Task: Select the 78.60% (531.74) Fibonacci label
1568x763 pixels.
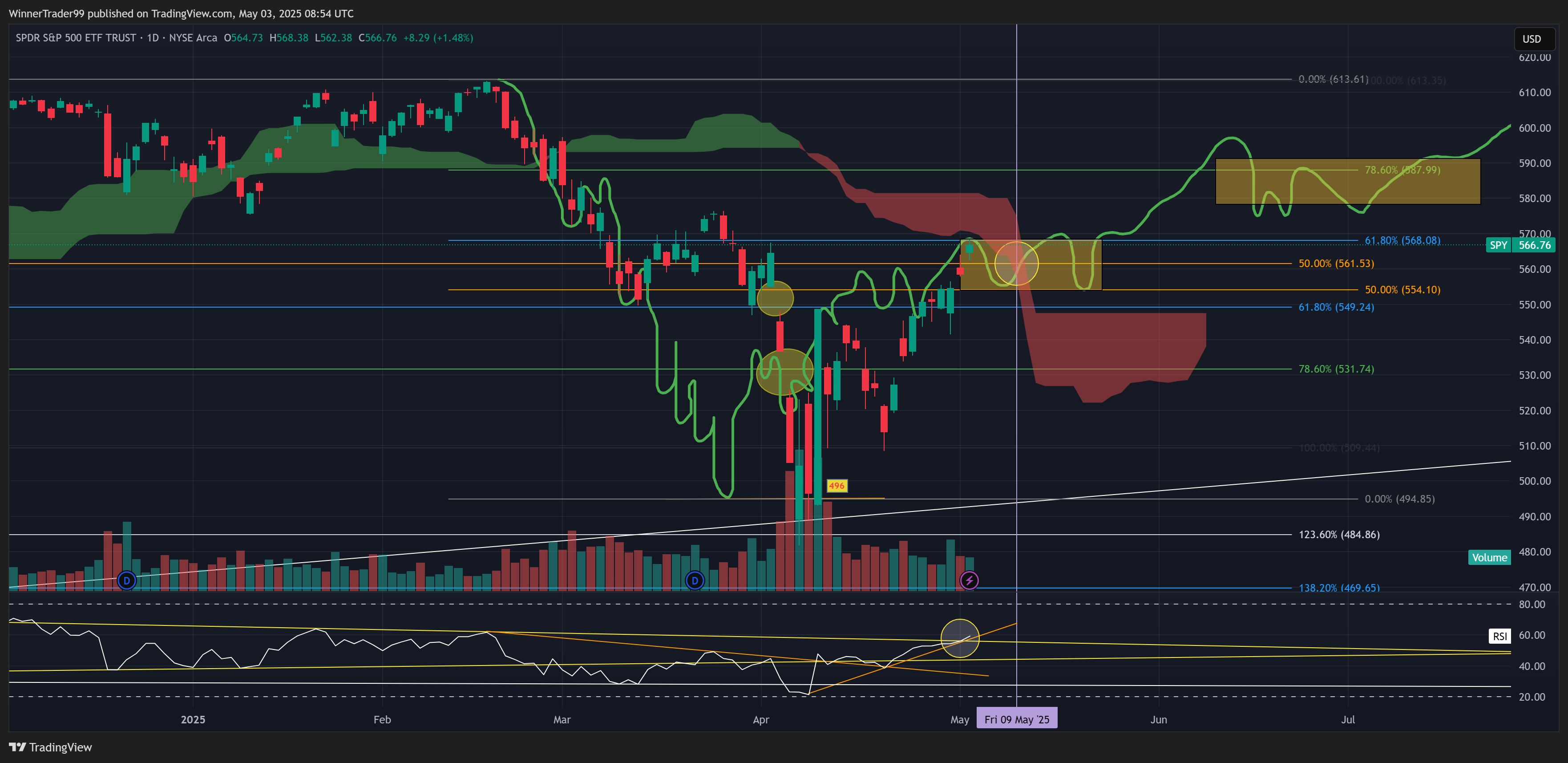Action: (1336, 369)
